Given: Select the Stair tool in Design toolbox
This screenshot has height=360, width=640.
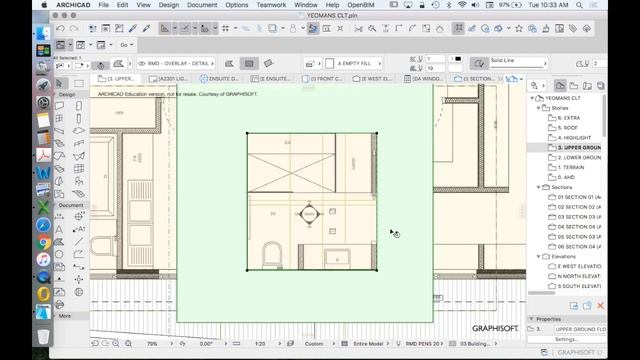Looking at the screenshot, I should coord(60,143).
